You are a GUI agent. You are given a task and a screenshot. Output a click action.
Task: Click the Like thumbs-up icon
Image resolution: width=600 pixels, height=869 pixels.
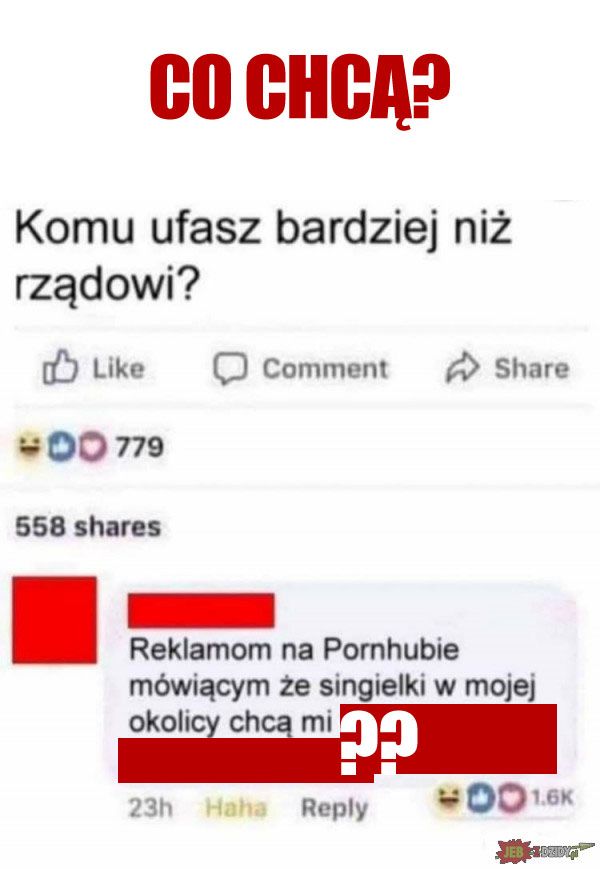60,367
